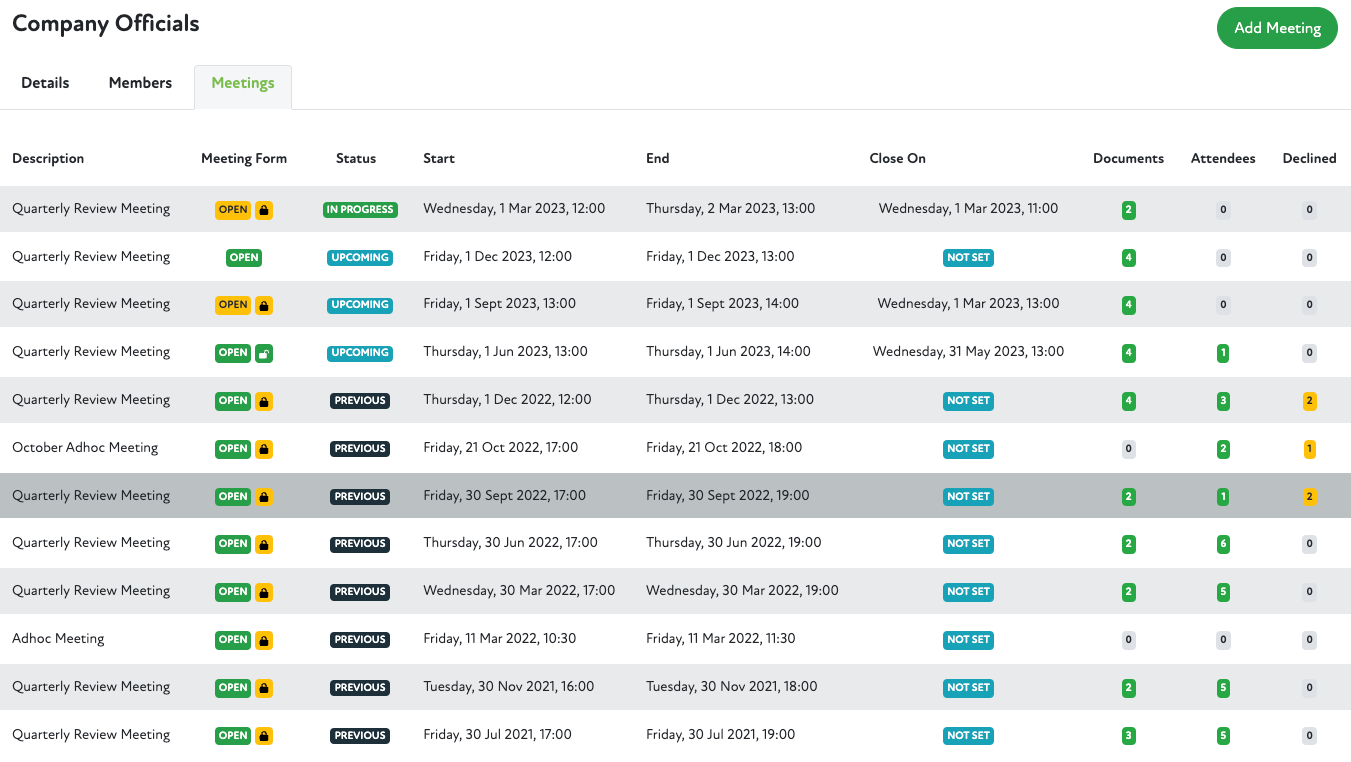Open the Members tab
1351x762 pixels.
(x=140, y=83)
